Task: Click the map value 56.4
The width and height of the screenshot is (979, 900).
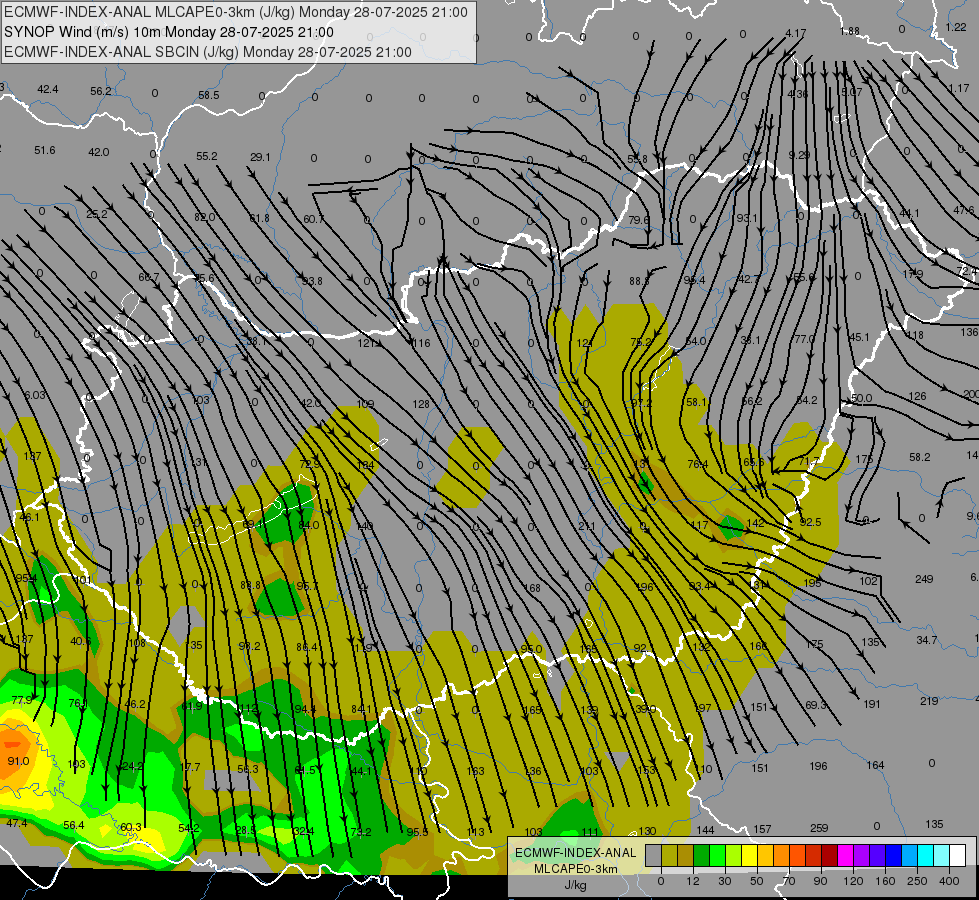Action: (74, 825)
